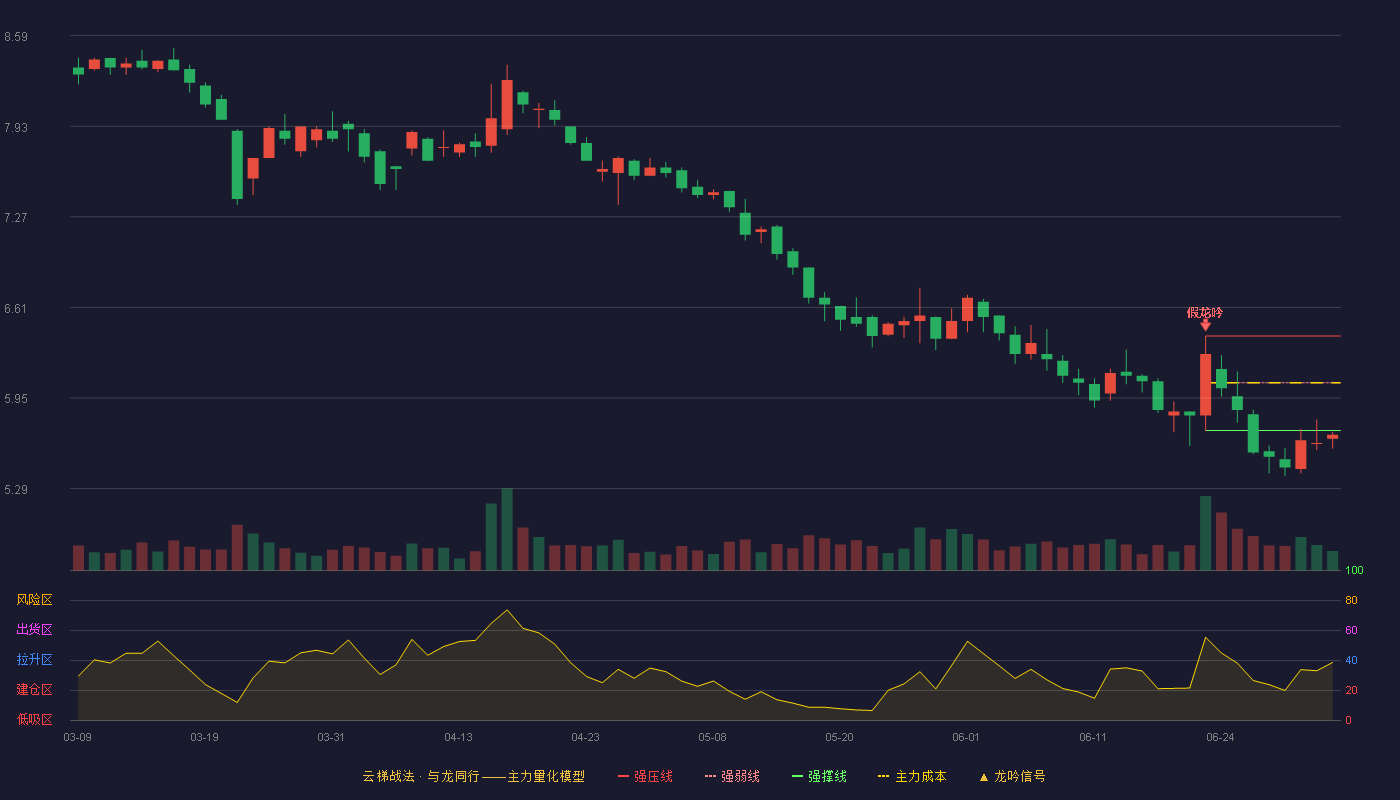1400x800 pixels.
Task: Click the 03-31 date label
Action: pyautogui.click(x=331, y=737)
